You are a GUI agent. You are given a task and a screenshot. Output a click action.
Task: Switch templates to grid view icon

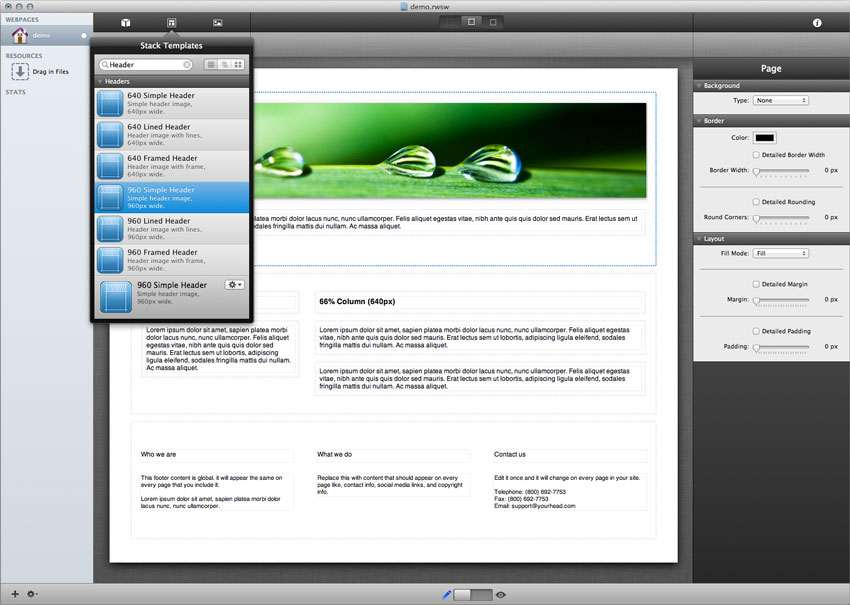click(238, 65)
